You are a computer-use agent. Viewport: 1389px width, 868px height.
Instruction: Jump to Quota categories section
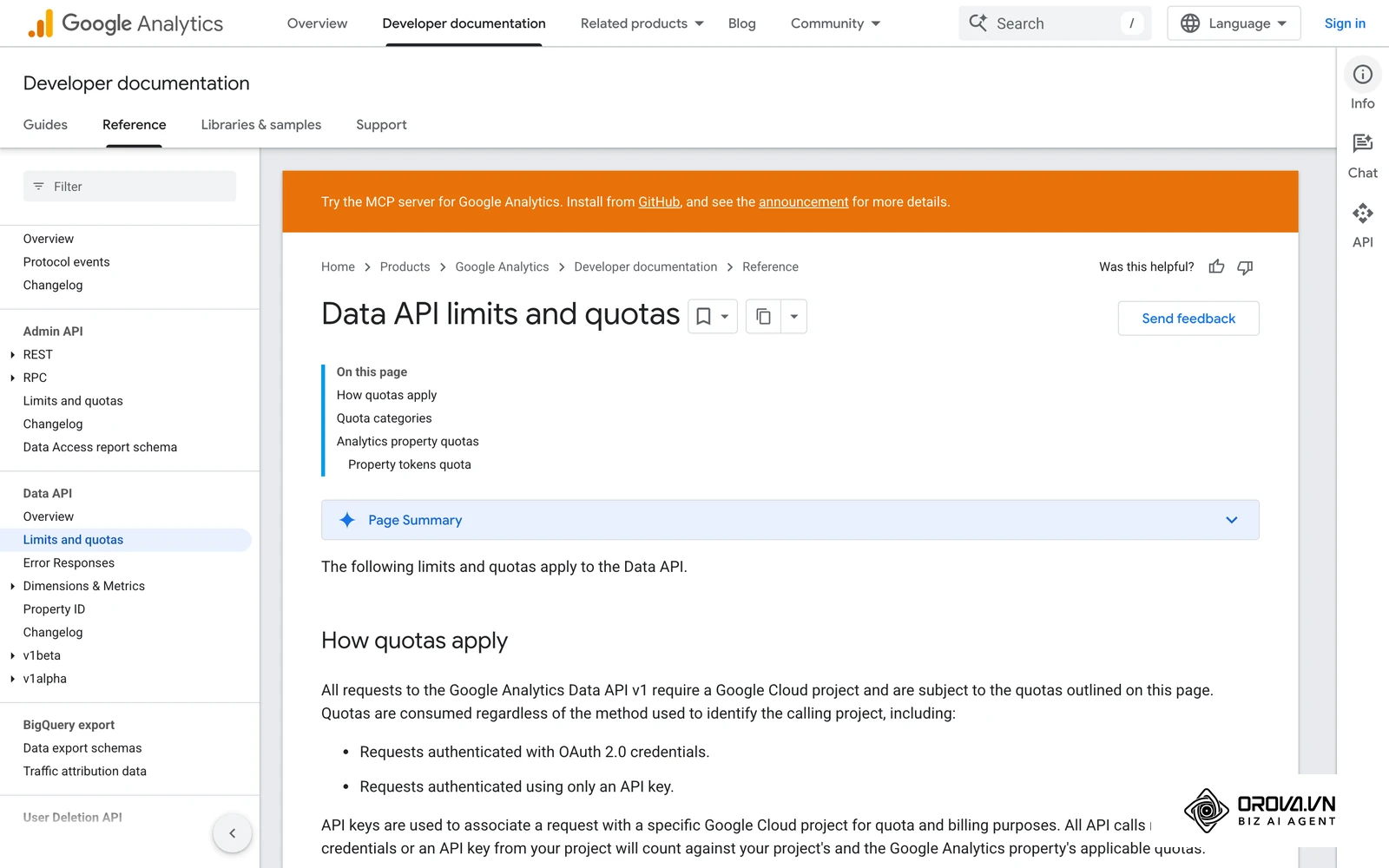(x=384, y=418)
